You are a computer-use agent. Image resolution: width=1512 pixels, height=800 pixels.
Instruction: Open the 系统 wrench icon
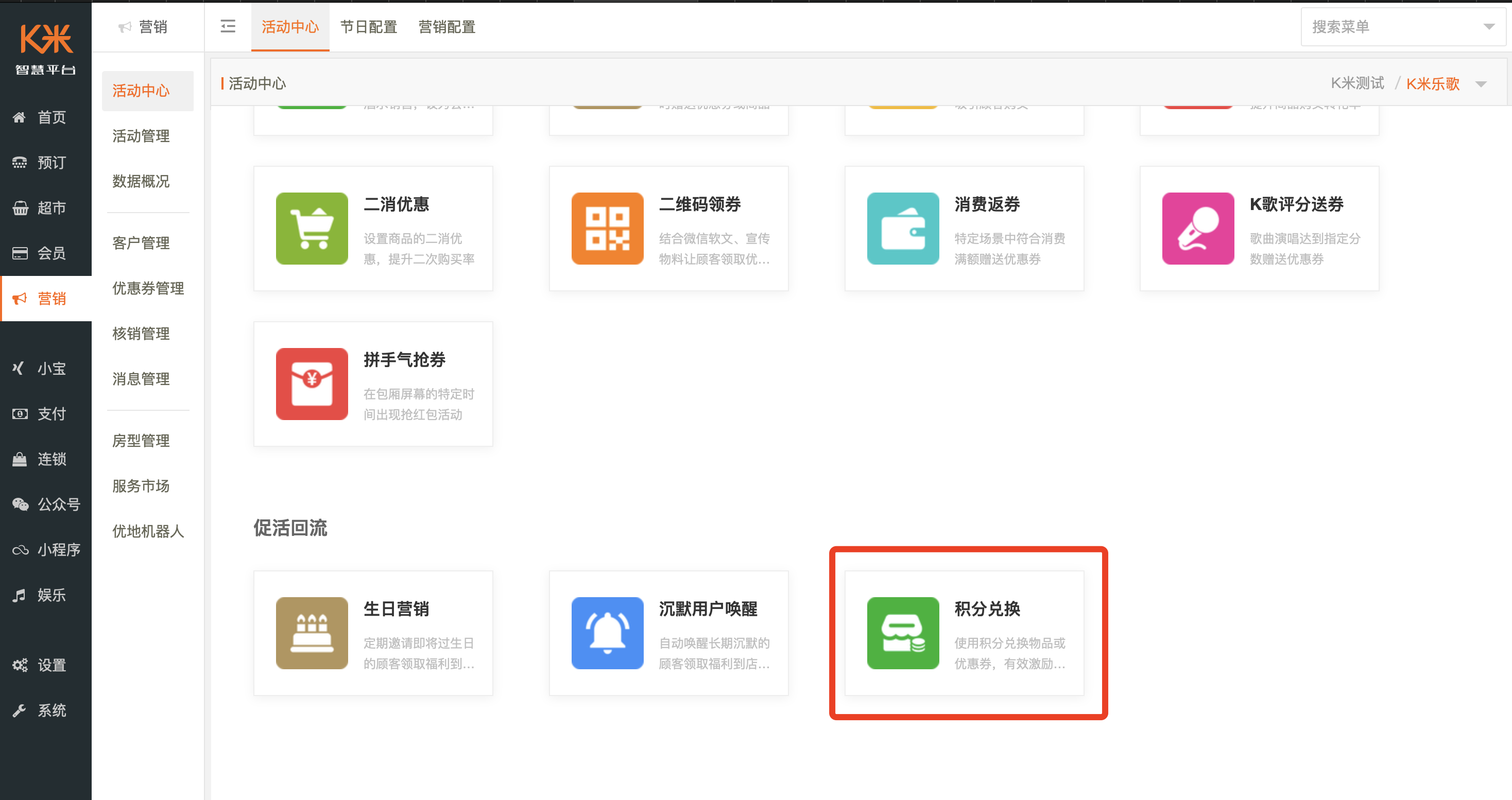click(x=20, y=710)
